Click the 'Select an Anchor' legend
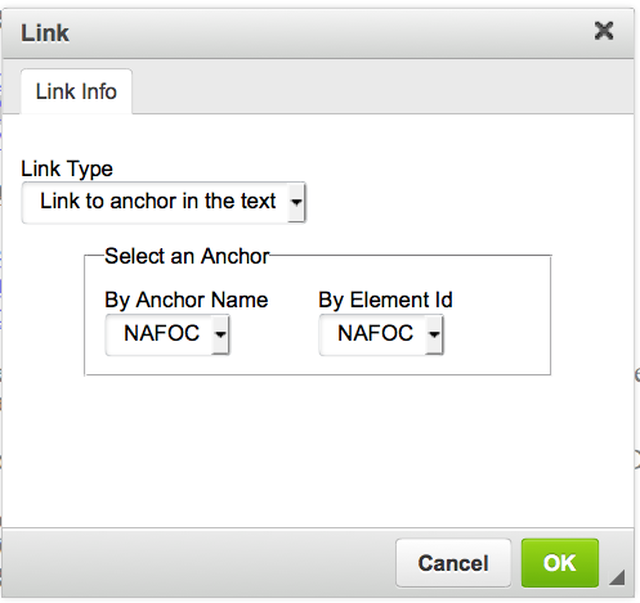The height and width of the screenshot is (603, 640). click(187, 256)
